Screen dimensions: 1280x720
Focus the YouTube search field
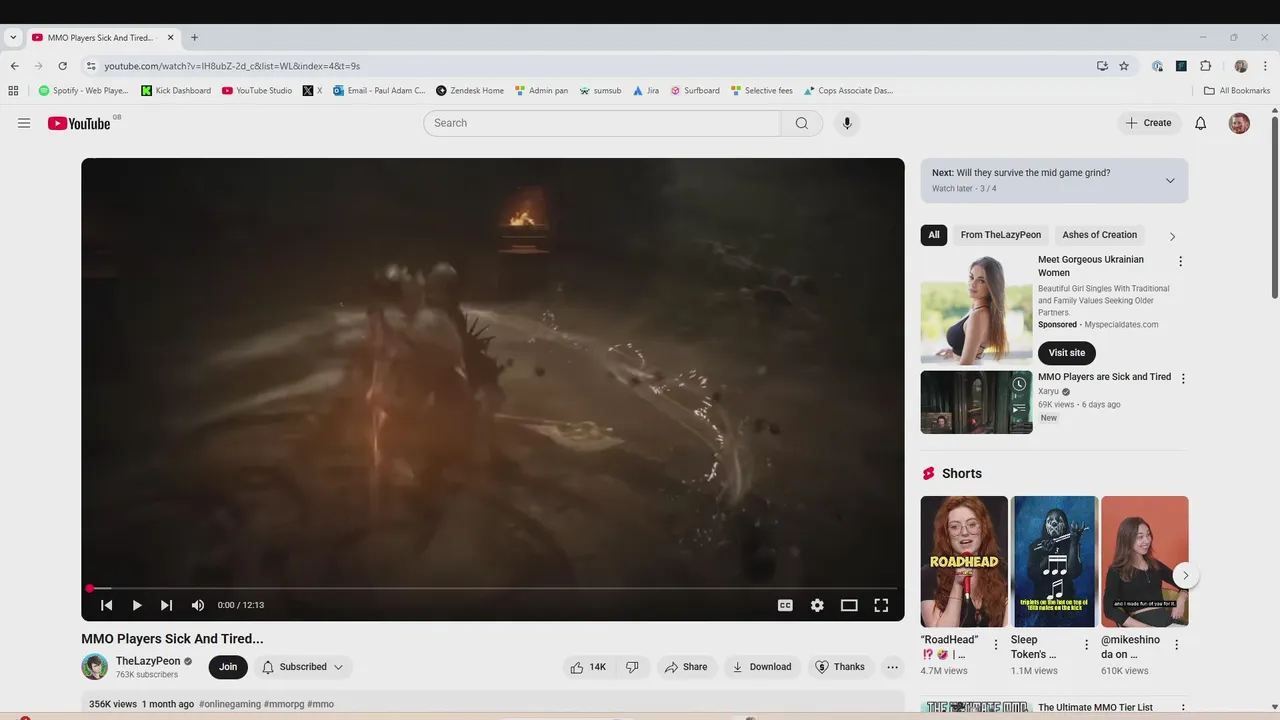(x=602, y=123)
